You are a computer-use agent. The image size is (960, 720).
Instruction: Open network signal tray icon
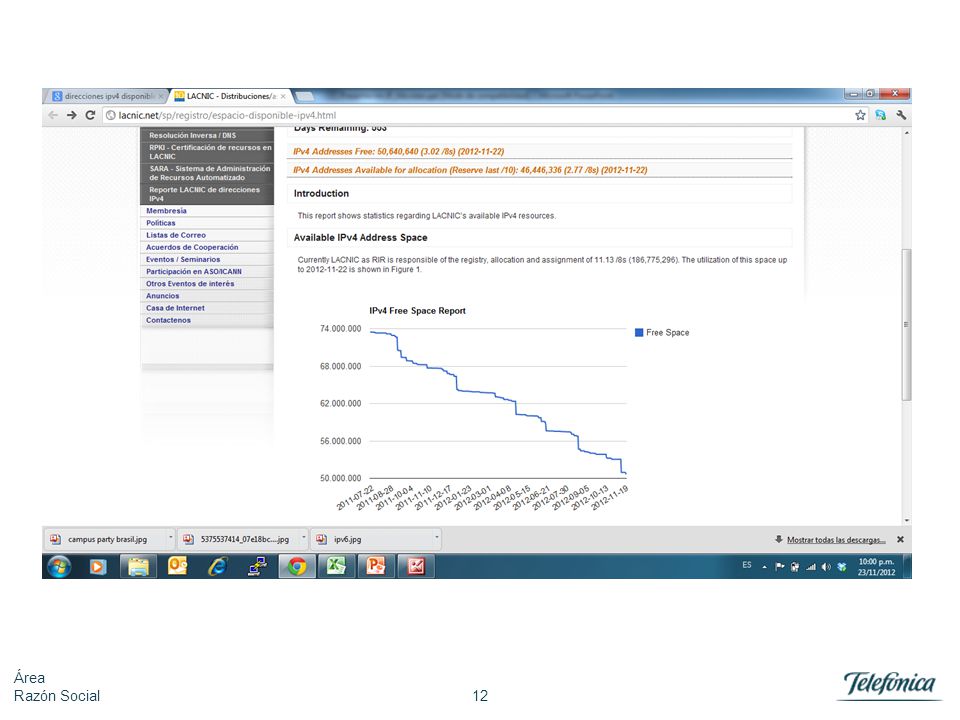tap(811, 567)
